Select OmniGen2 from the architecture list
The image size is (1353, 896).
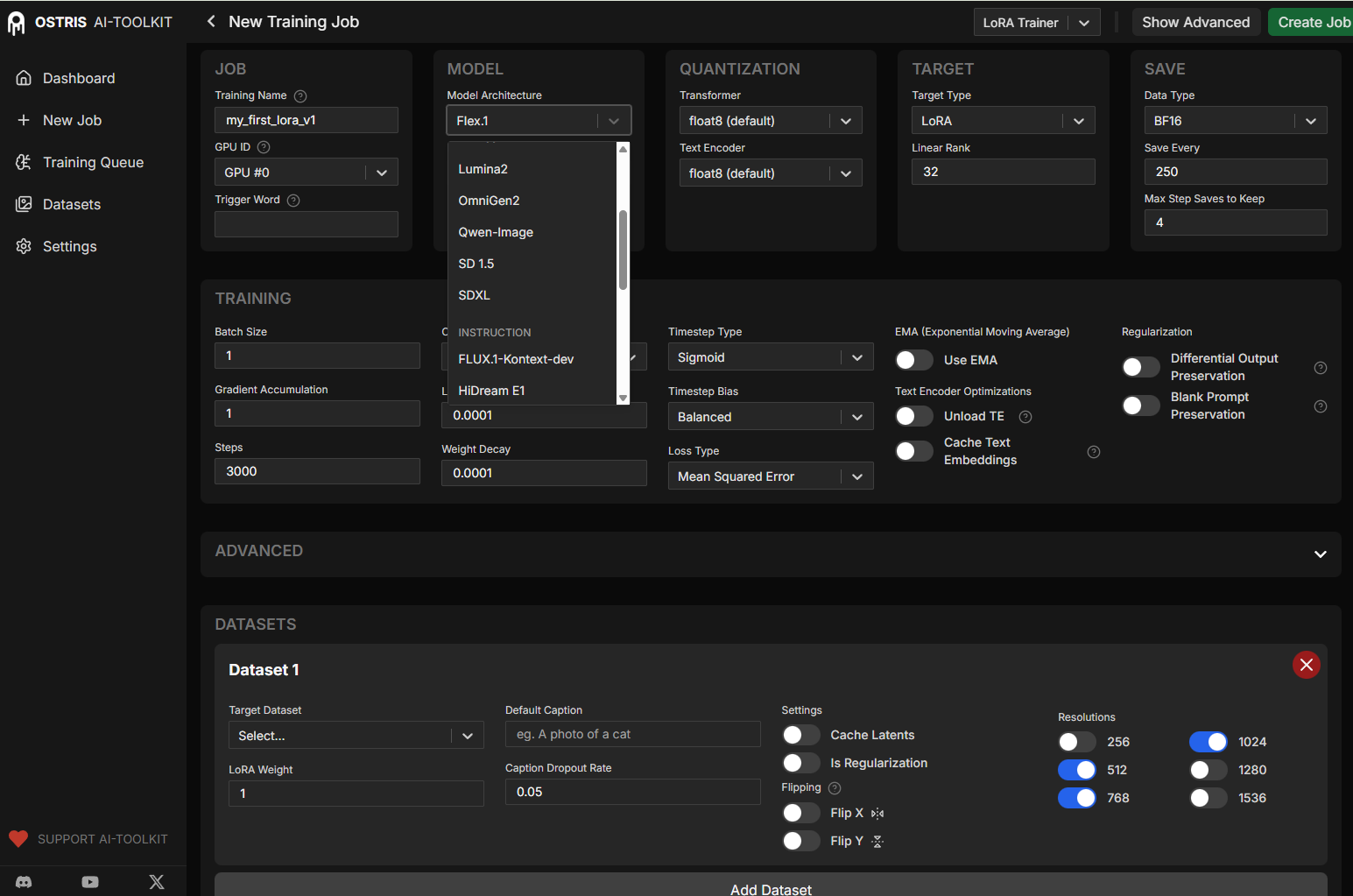pyautogui.click(x=532, y=201)
